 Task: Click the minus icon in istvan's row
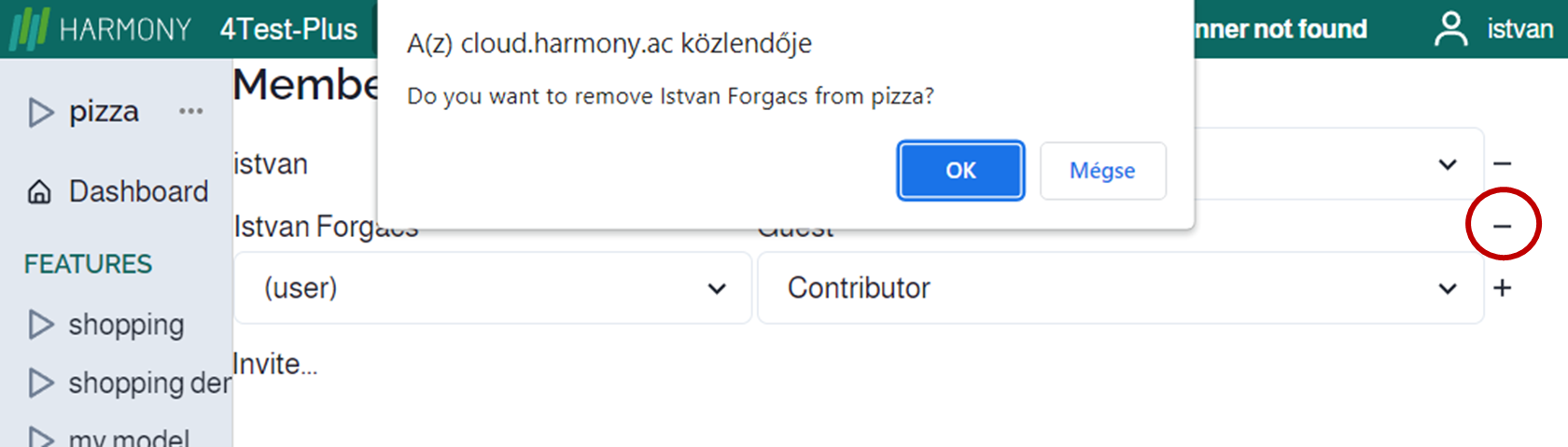pyautogui.click(x=1502, y=164)
